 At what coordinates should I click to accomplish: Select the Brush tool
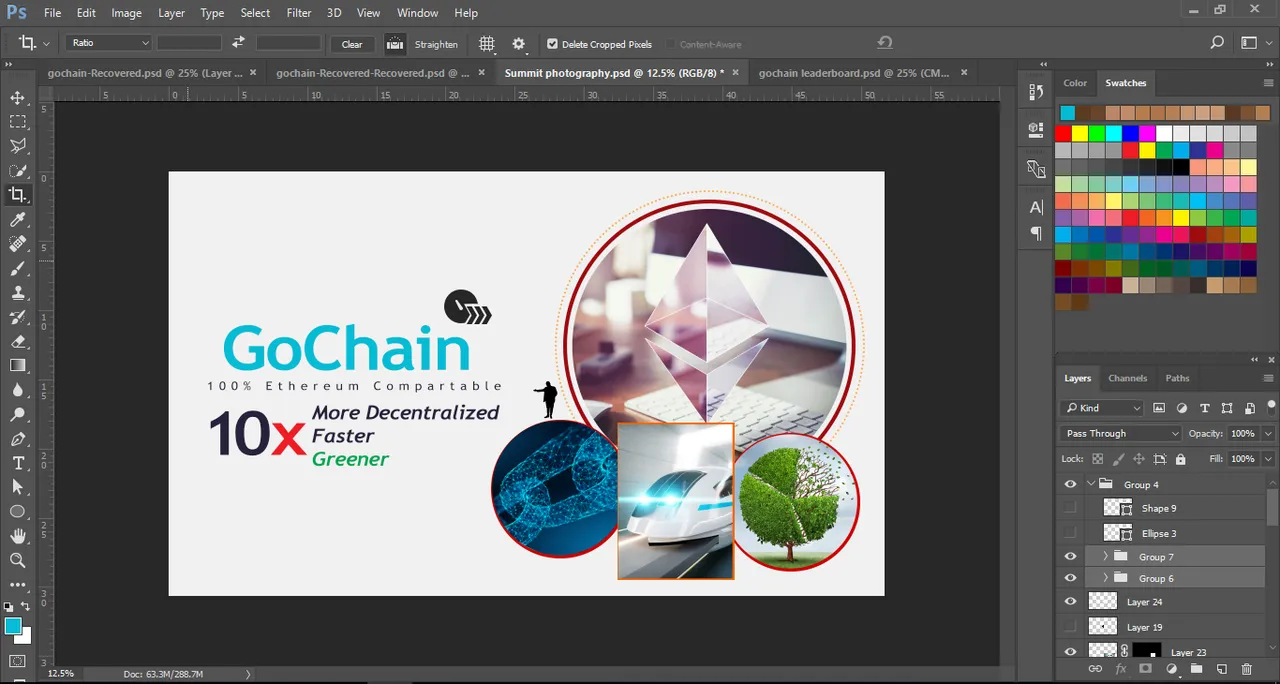click(x=18, y=268)
